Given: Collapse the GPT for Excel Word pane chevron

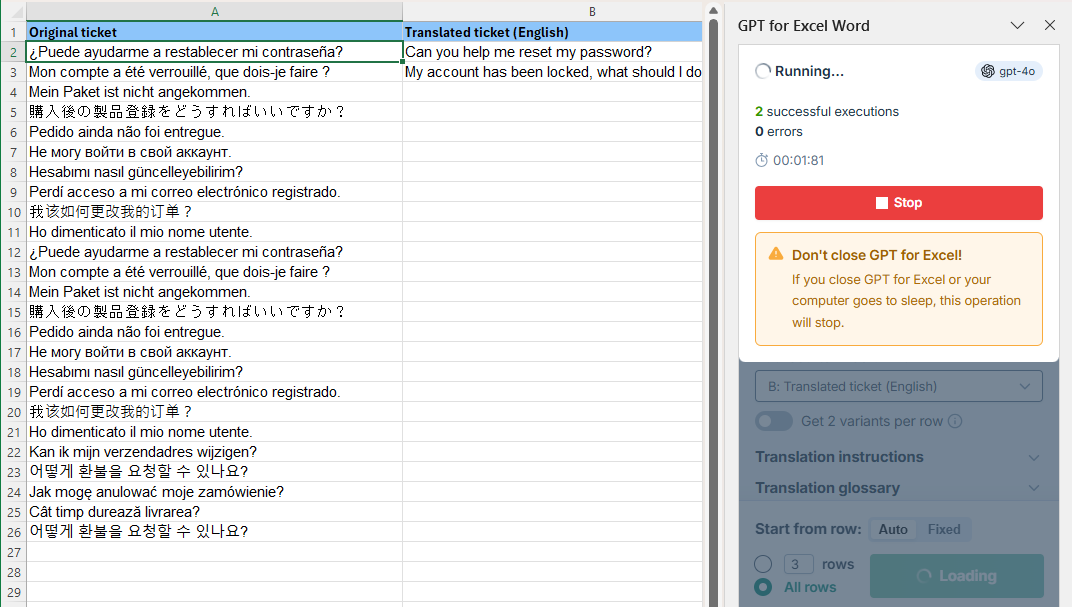Looking at the screenshot, I should (x=1017, y=26).
